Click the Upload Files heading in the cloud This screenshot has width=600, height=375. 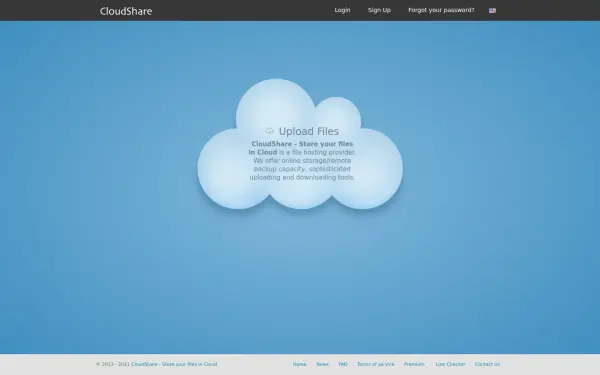tap(309, 131)
